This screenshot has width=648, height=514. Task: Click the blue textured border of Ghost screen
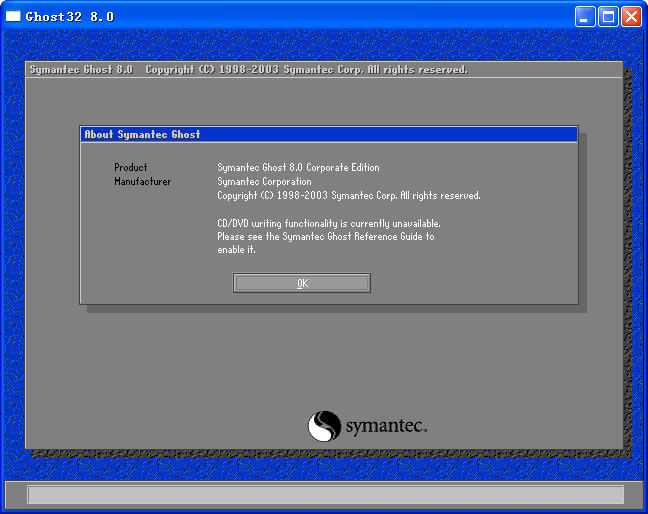[12, 250]
